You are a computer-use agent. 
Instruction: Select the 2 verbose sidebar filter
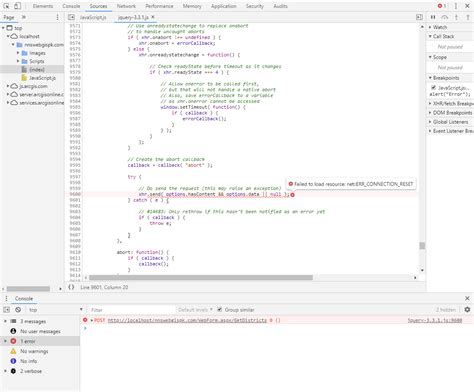(x=31, y=371)
